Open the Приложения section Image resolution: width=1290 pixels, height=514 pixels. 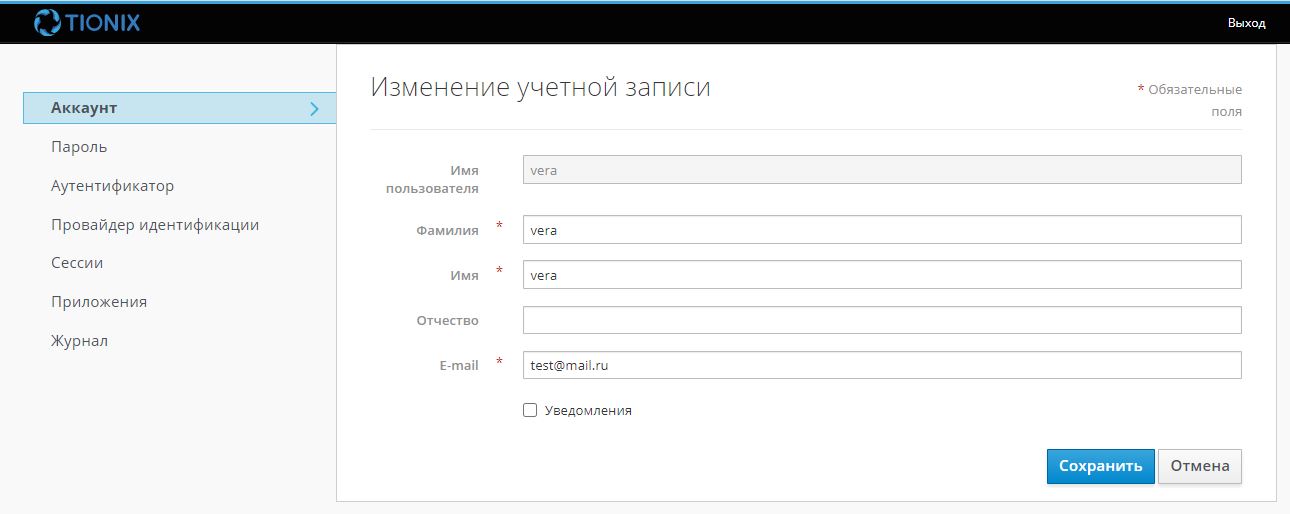(99, 302)
